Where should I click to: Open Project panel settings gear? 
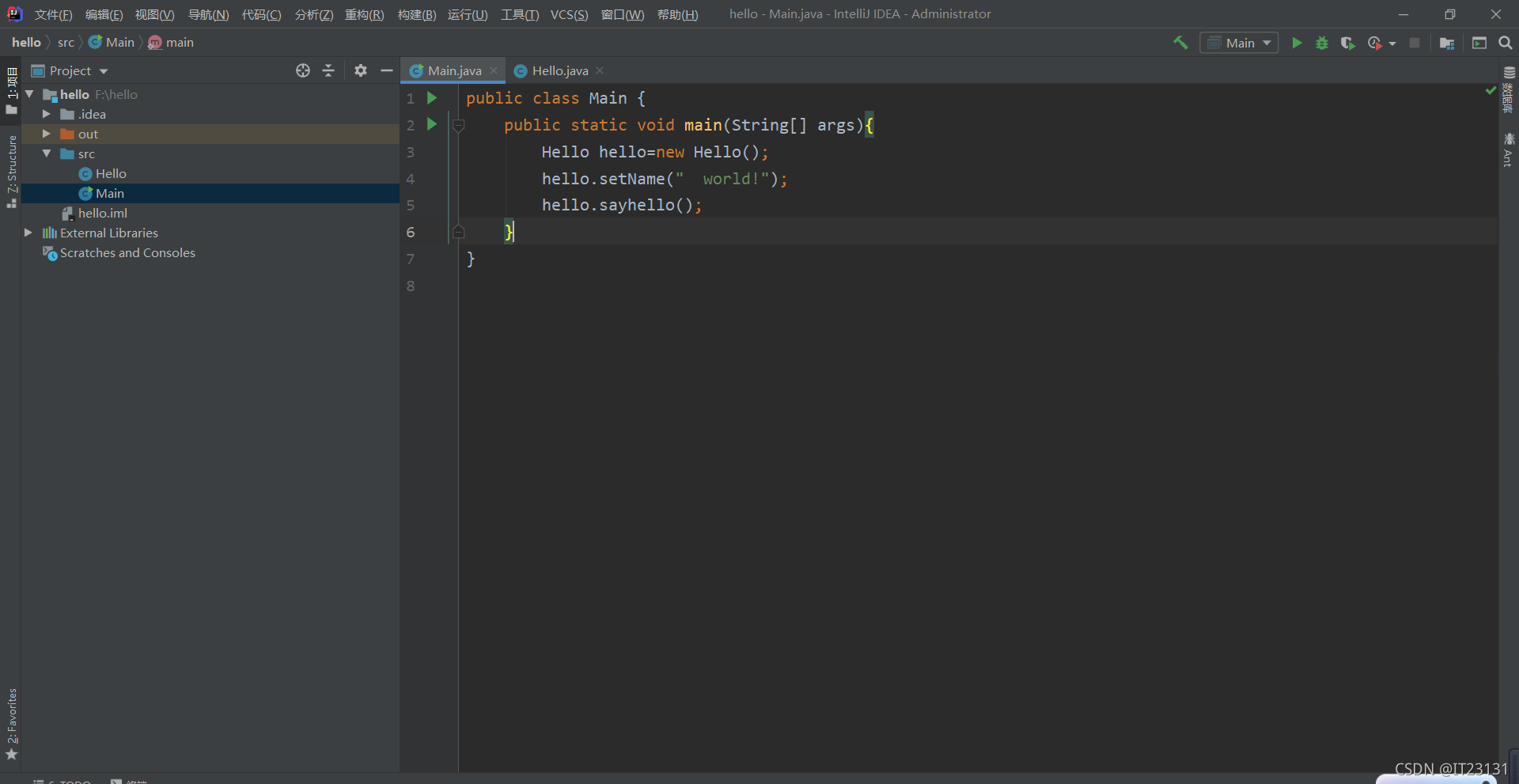click(361, 70)
